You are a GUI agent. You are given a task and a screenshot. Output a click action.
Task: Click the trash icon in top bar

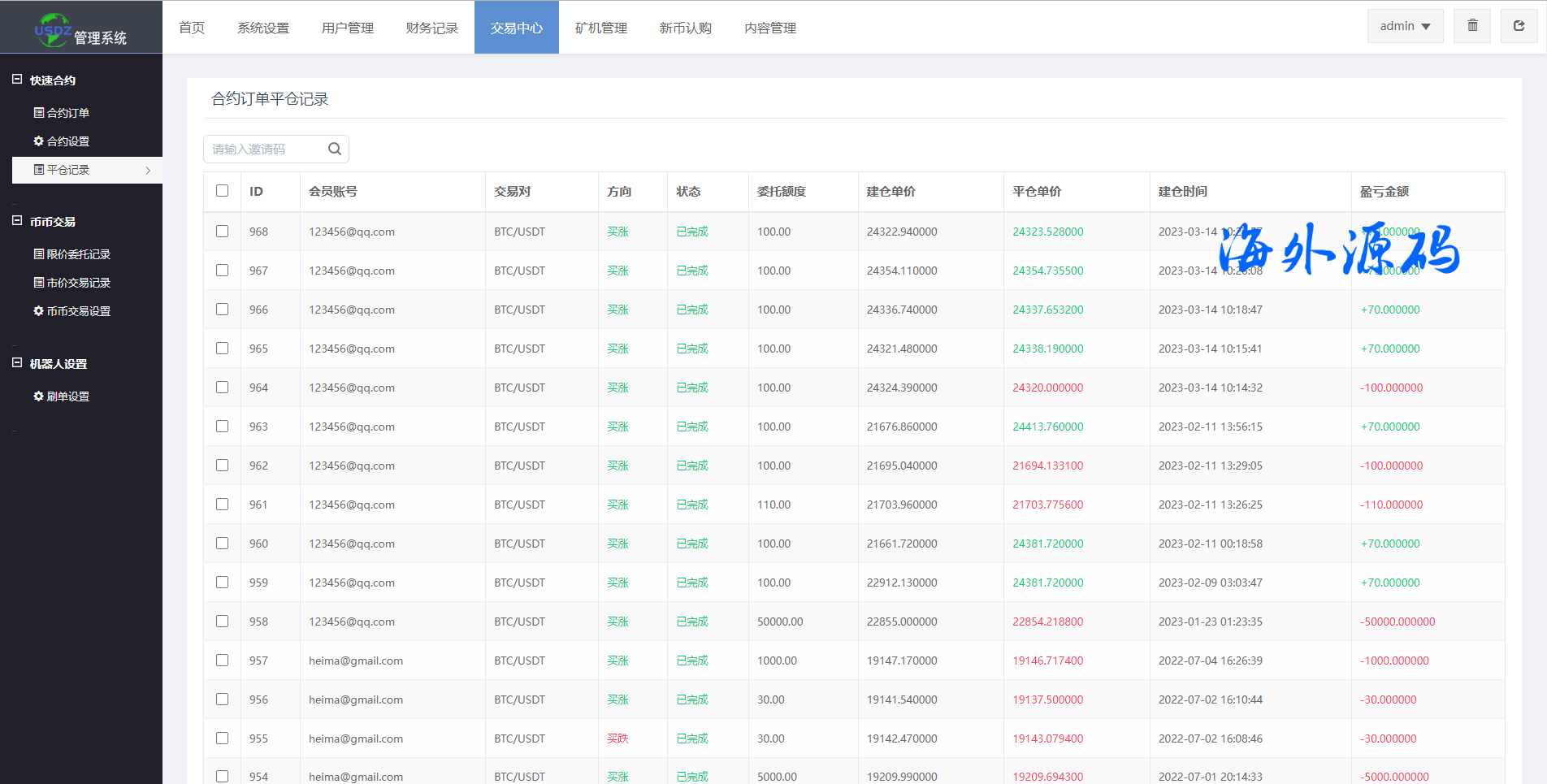[x=1472, y=26]
